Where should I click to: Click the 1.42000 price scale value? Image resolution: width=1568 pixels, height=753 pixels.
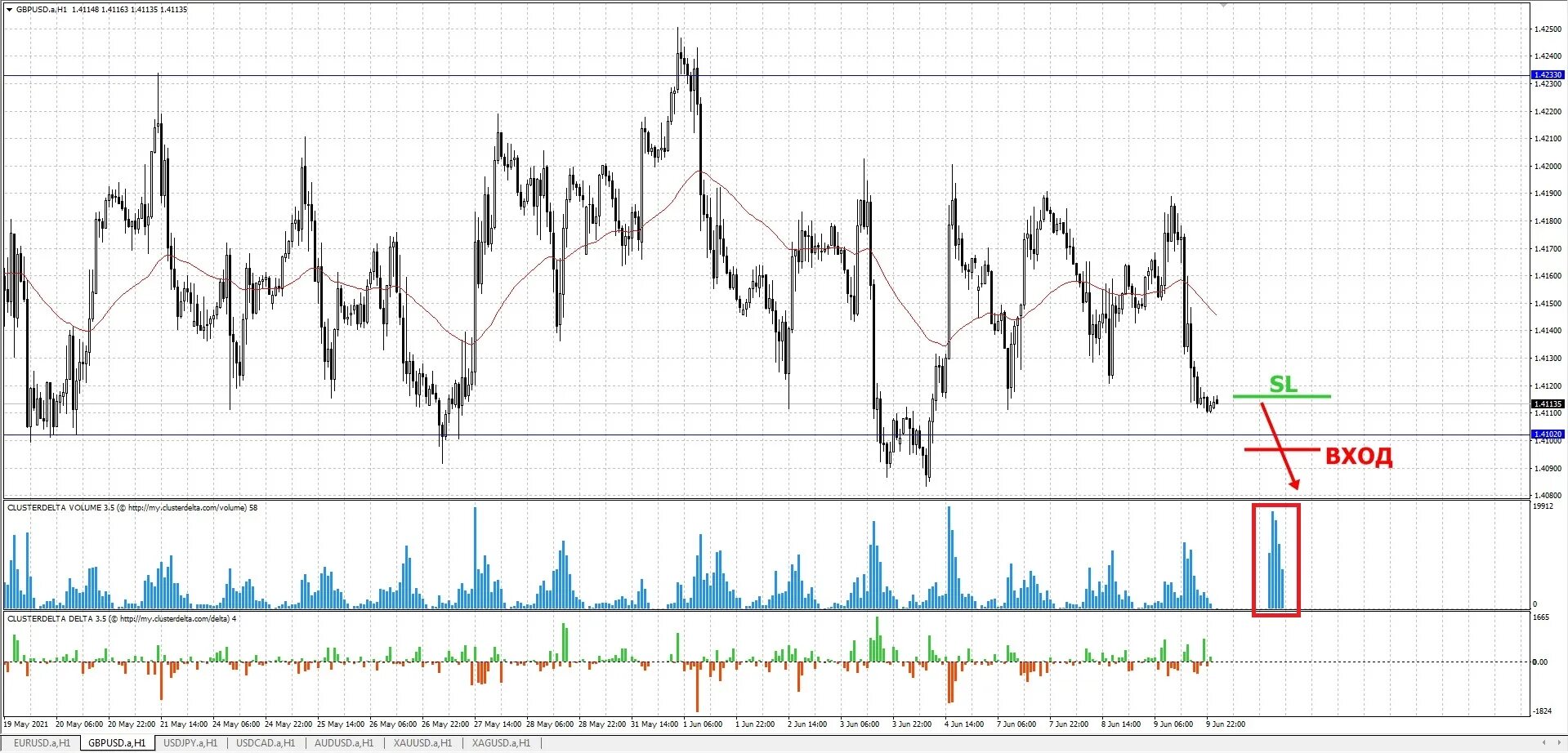tap(1548, 167)
